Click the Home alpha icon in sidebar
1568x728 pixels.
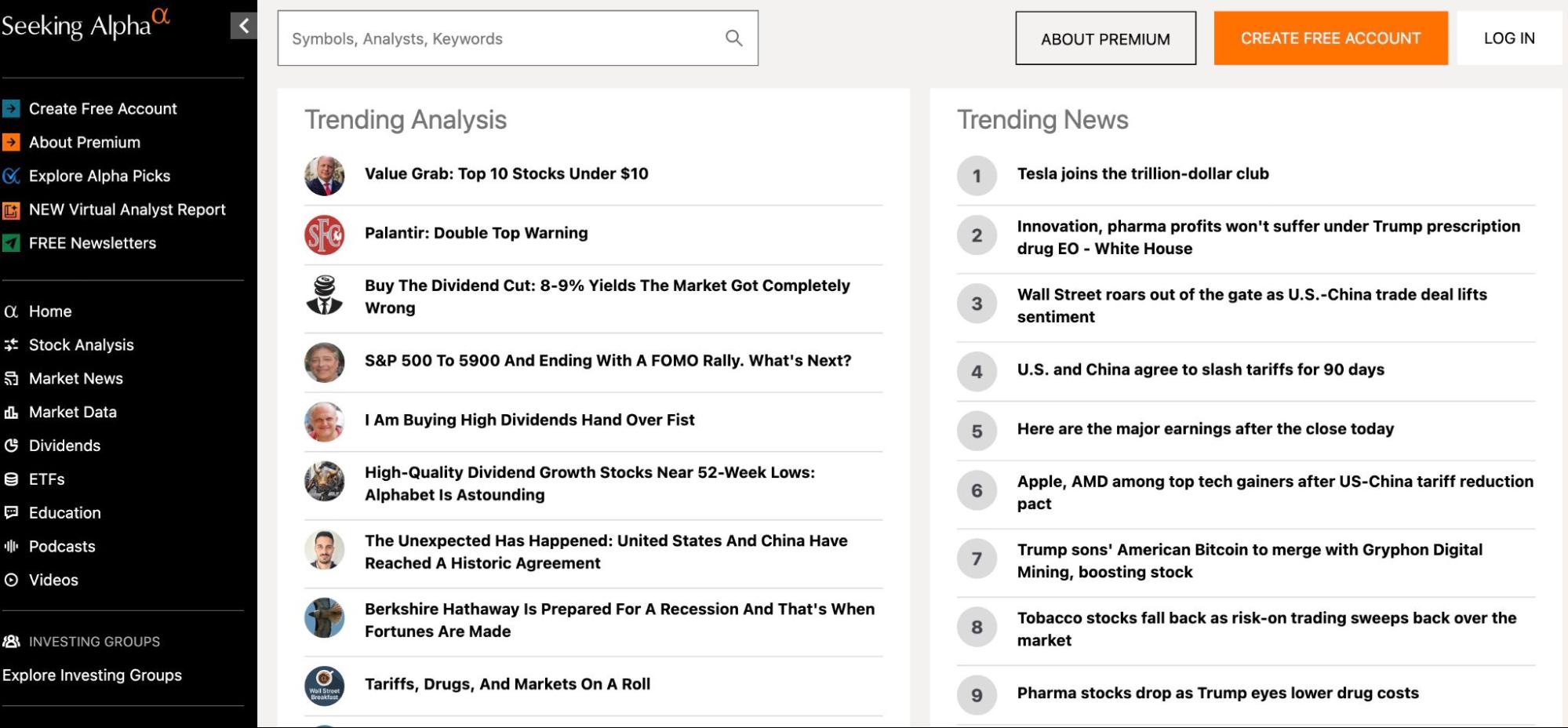[x=11, y=311]
